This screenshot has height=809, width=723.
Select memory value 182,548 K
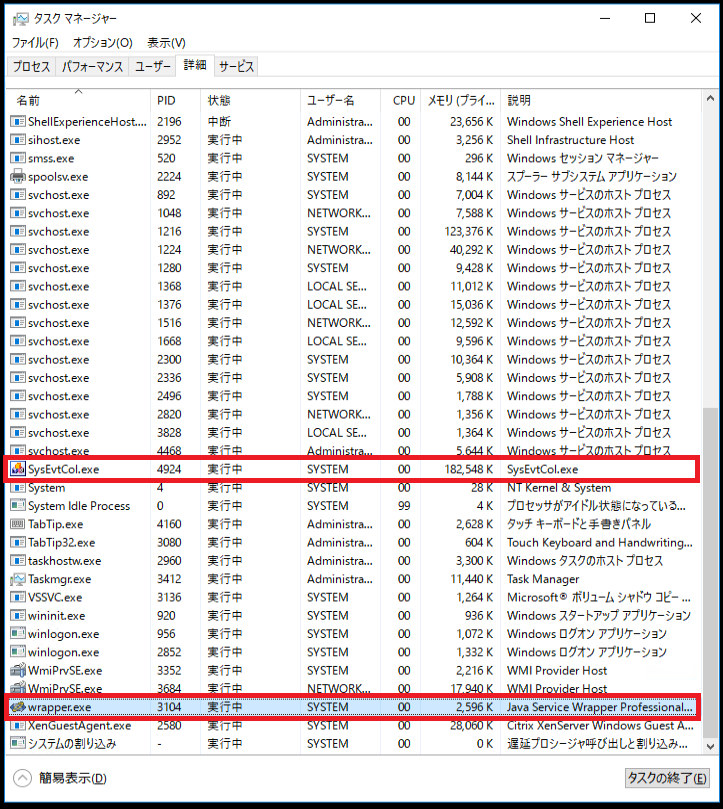(x=469, y=470)
